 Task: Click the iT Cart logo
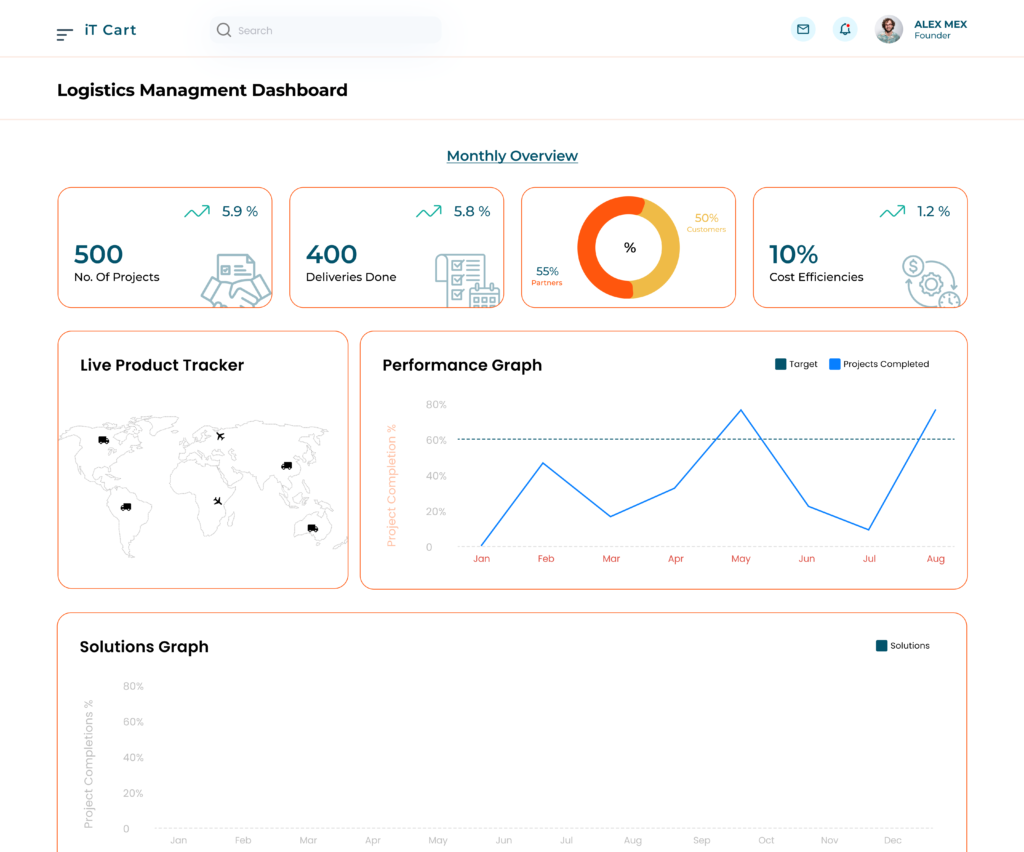click(110, 30)
